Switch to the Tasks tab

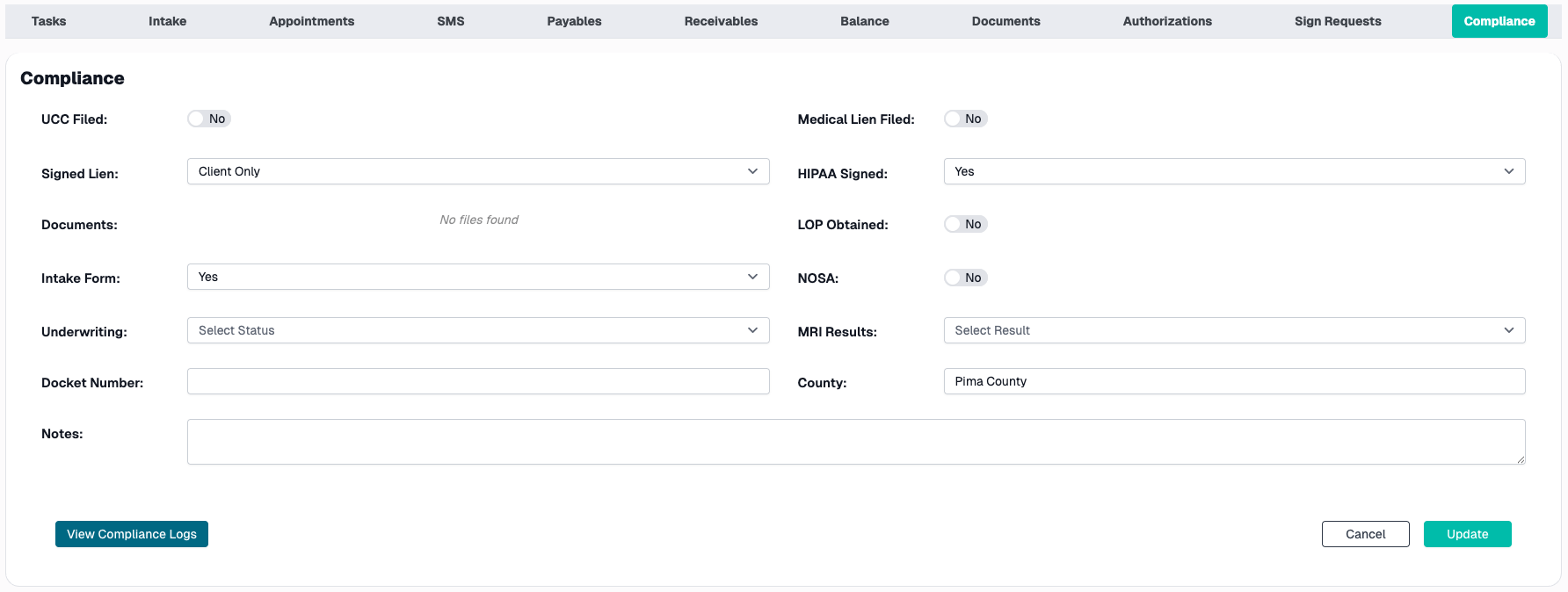click(x=48, y=20)
